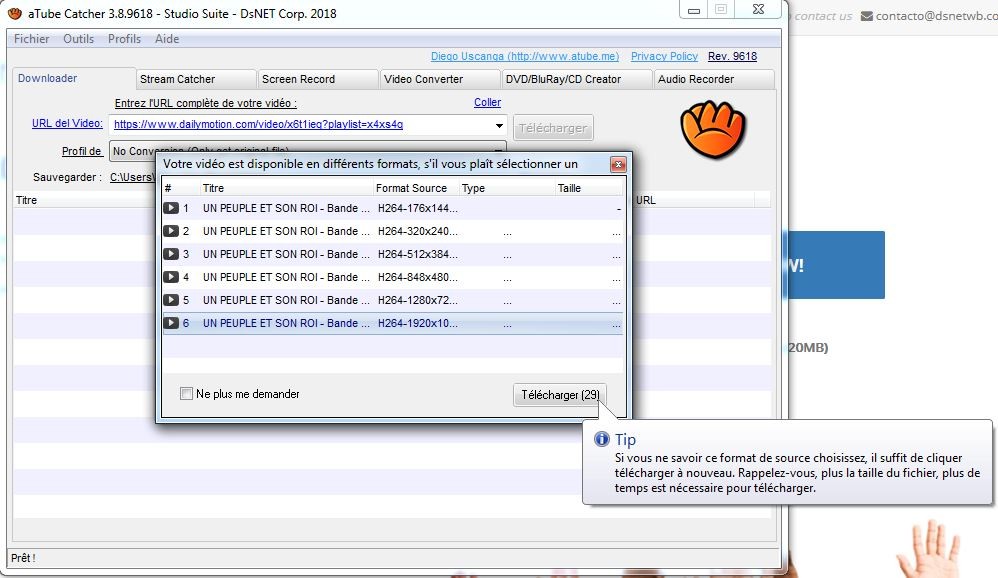Image resolution: width=998 pixels, height=578 pixels.
Task: Click the contact us text in browser window
Action: pos(822,16)
